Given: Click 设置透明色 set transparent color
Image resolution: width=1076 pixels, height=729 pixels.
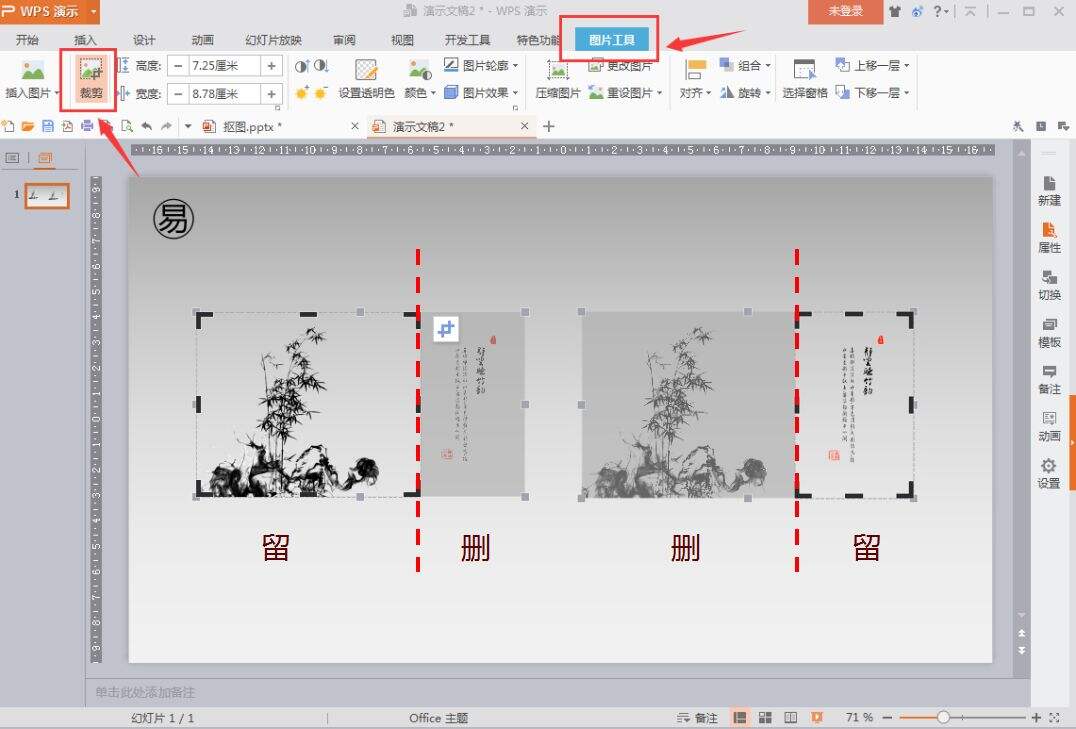Looking at the screenshot, I should click(x=366, y=80).
